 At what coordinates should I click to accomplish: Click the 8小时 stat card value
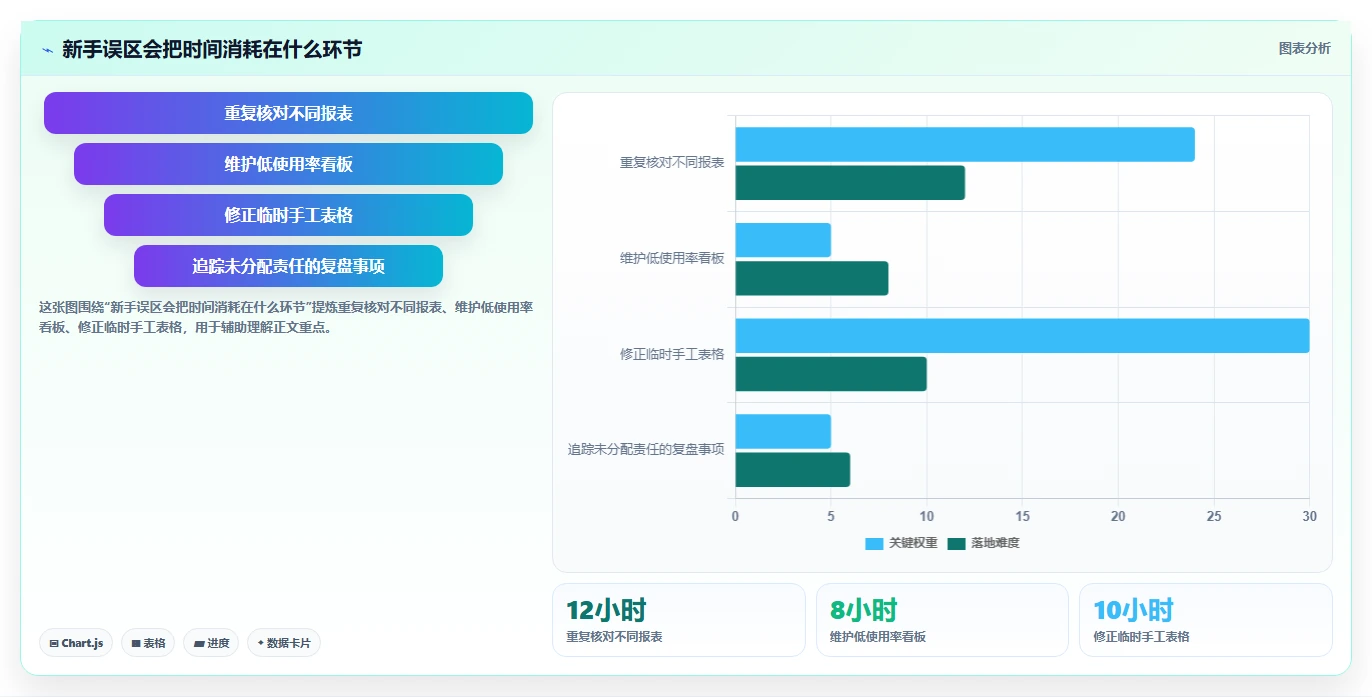(x=864, y=610)
